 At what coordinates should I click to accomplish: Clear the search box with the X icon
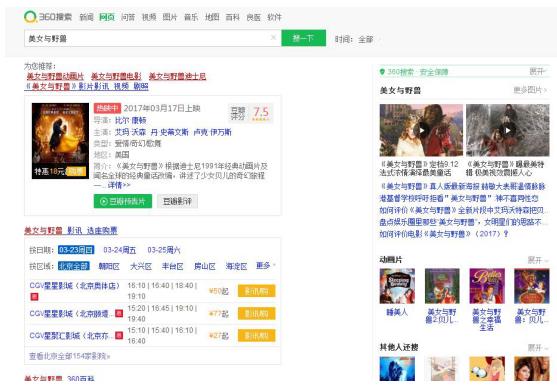tap(273, 38)
